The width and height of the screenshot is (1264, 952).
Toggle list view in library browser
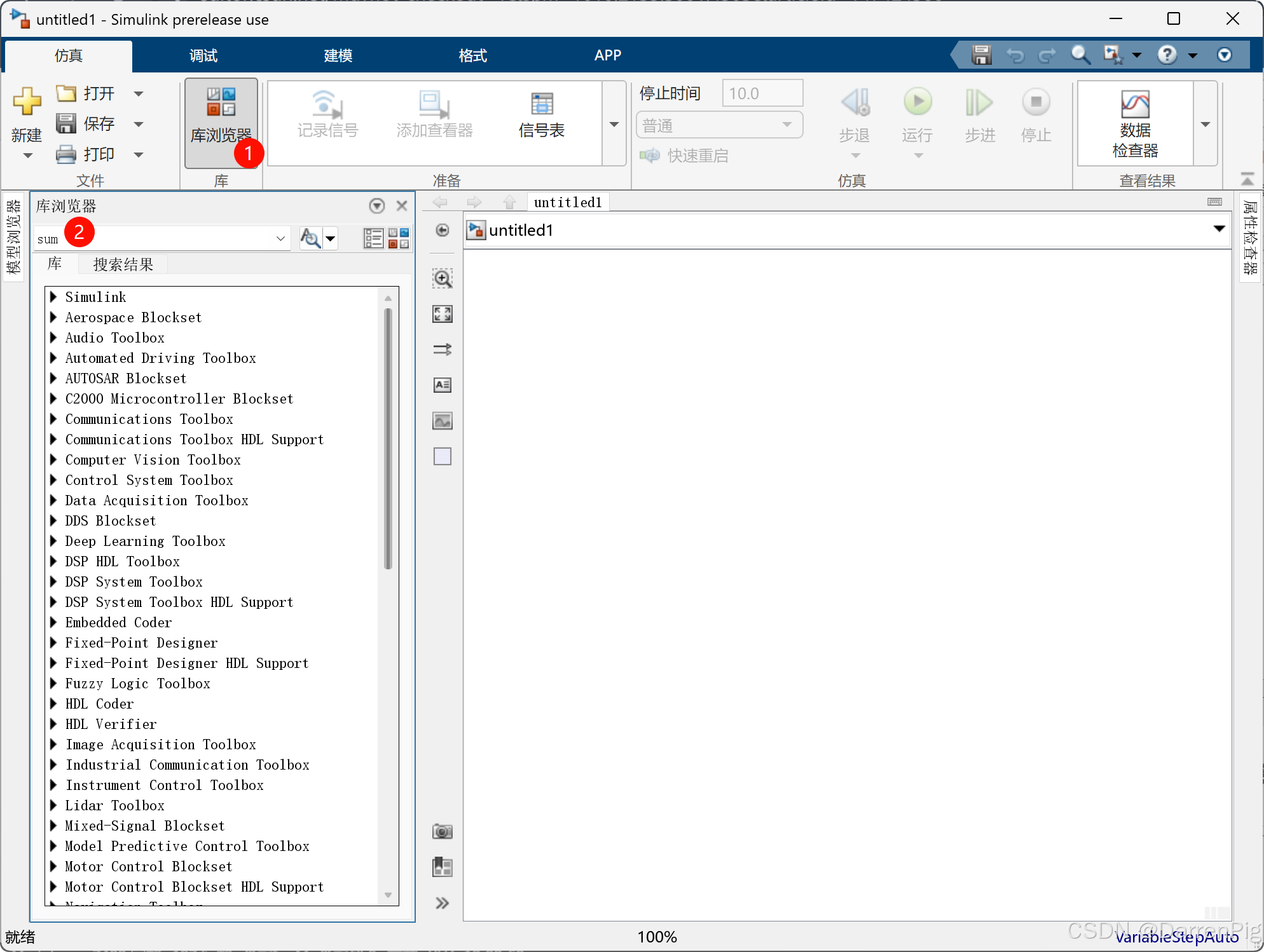(x=373, y=238)
